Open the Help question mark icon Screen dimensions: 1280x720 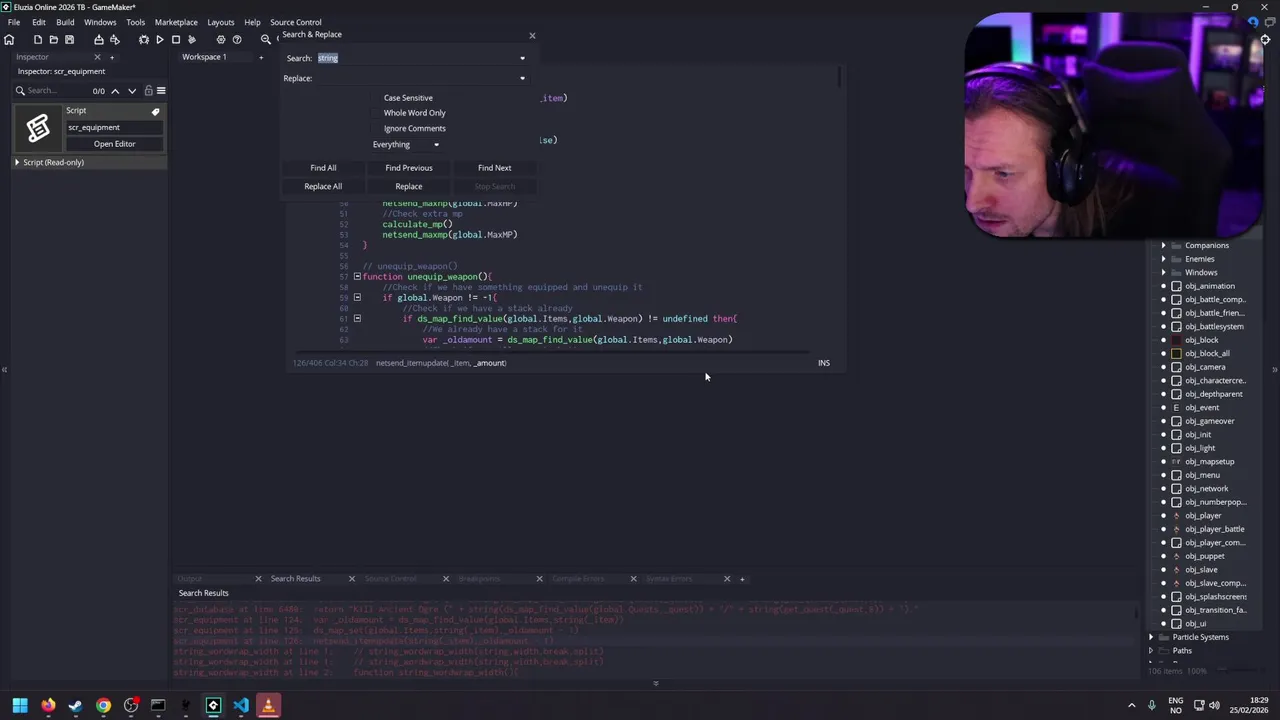click(x=237, y=39)
